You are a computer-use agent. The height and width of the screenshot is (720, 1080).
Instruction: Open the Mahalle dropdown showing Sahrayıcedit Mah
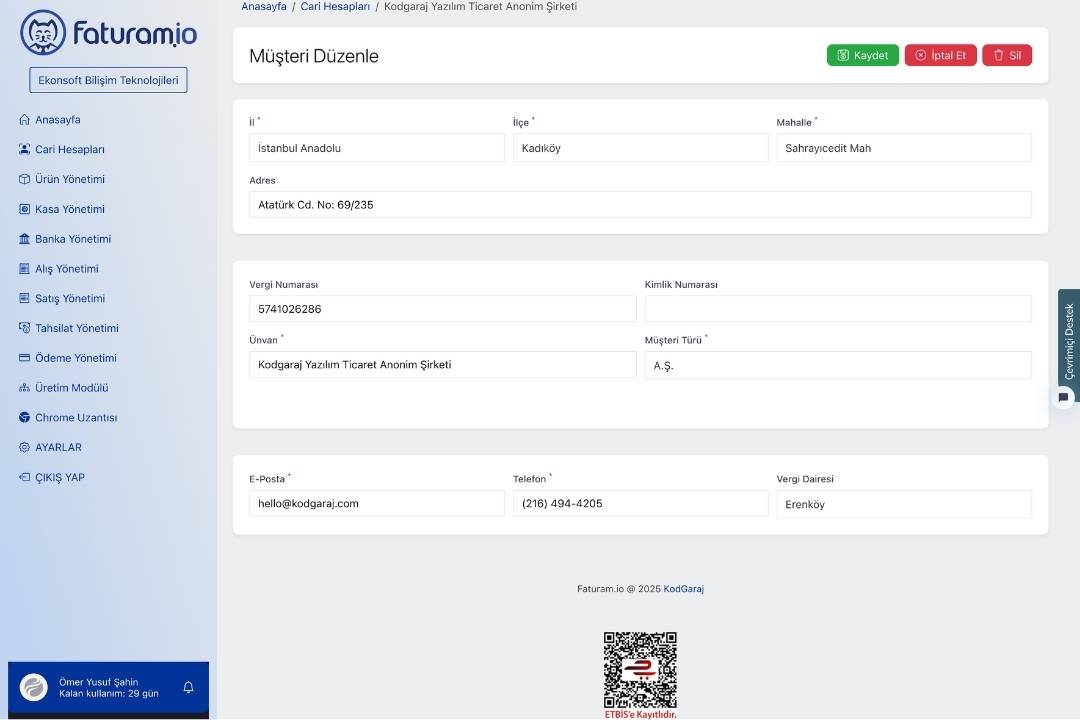(904, 147)
